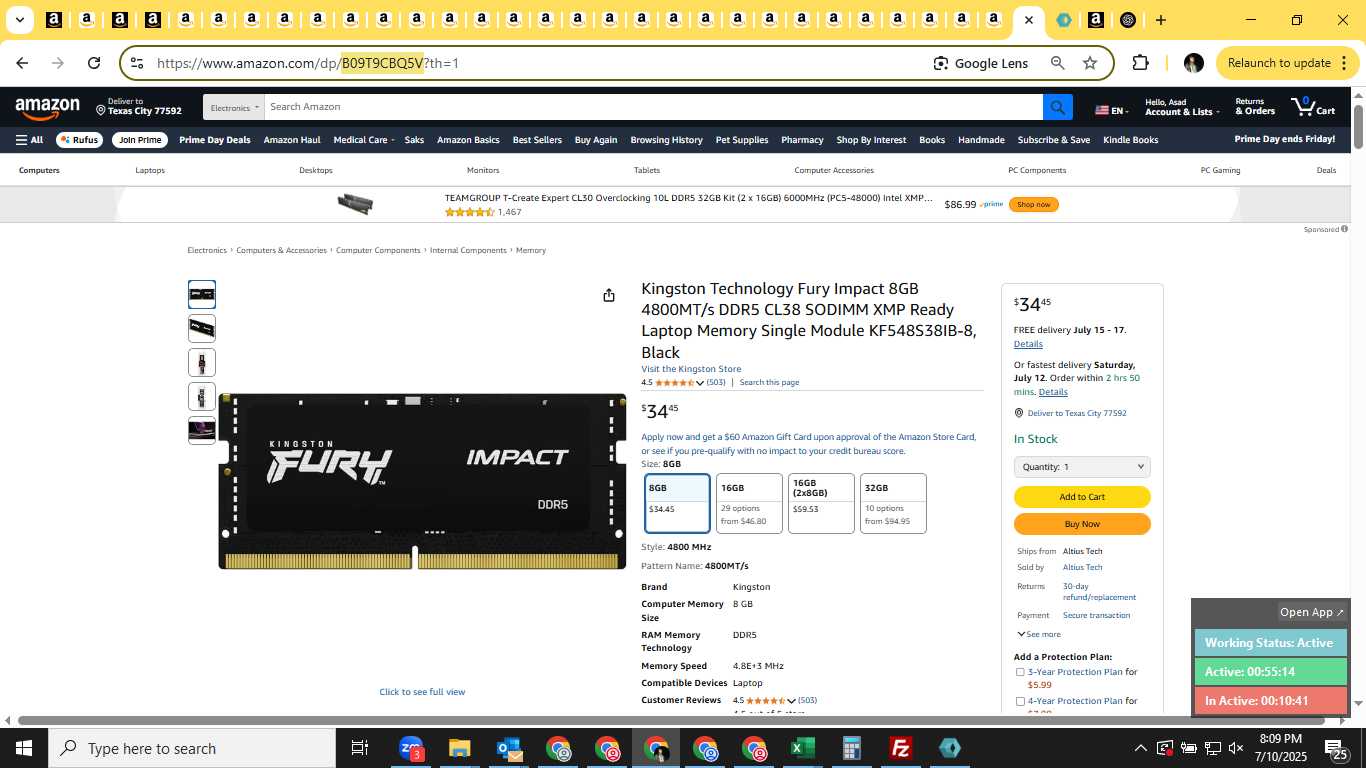Add the item to cart
The width and height of the screenshot is (1366, 768).
1082,497
